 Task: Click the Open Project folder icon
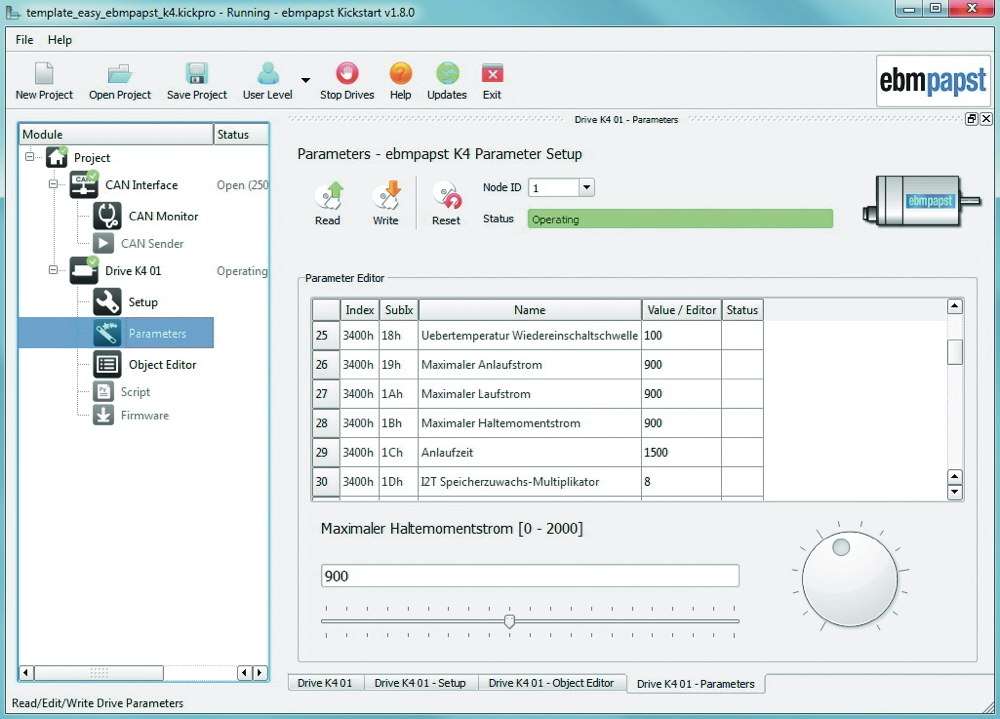[119, 73]
